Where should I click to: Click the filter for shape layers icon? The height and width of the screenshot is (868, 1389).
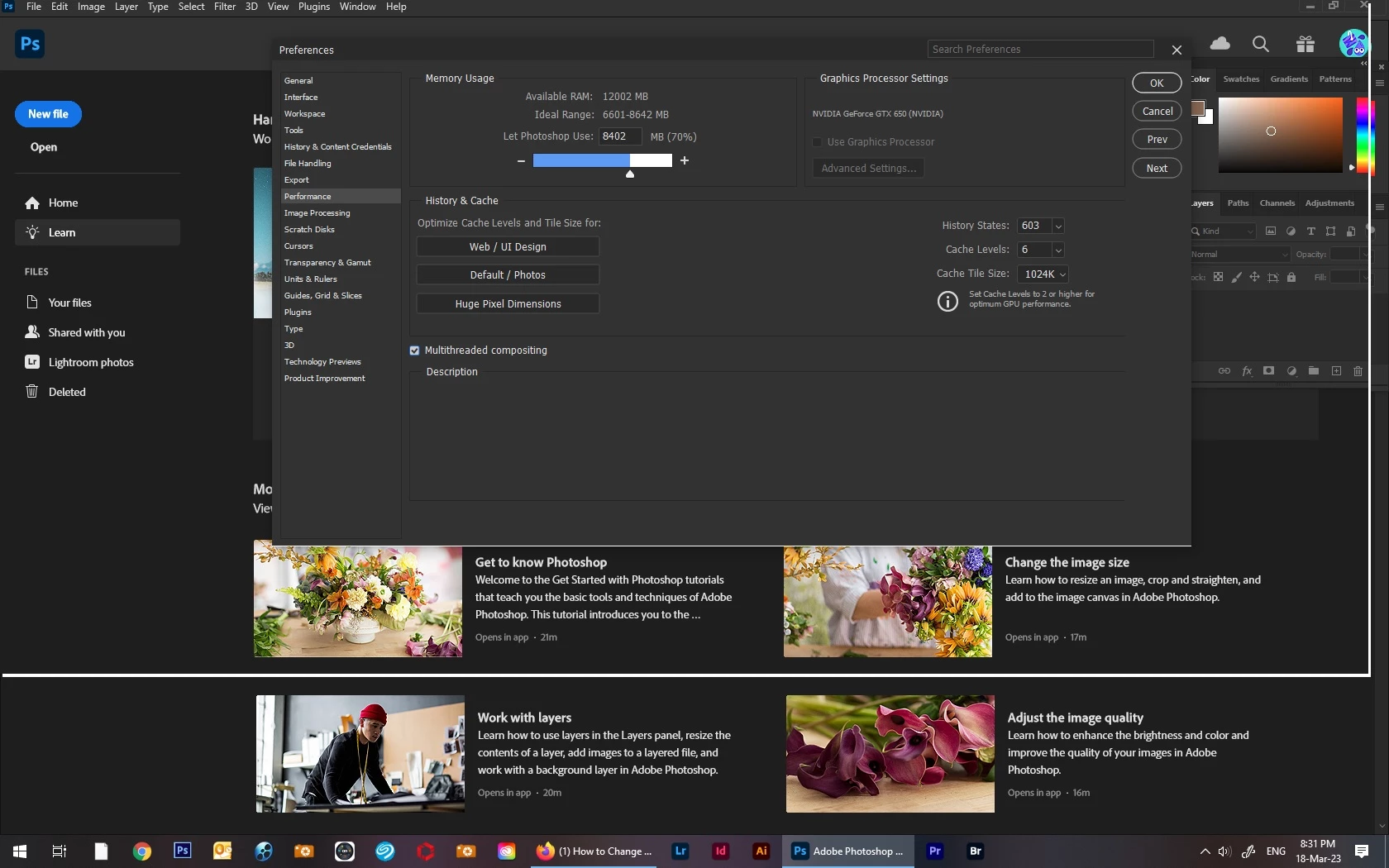point(1330,231)
